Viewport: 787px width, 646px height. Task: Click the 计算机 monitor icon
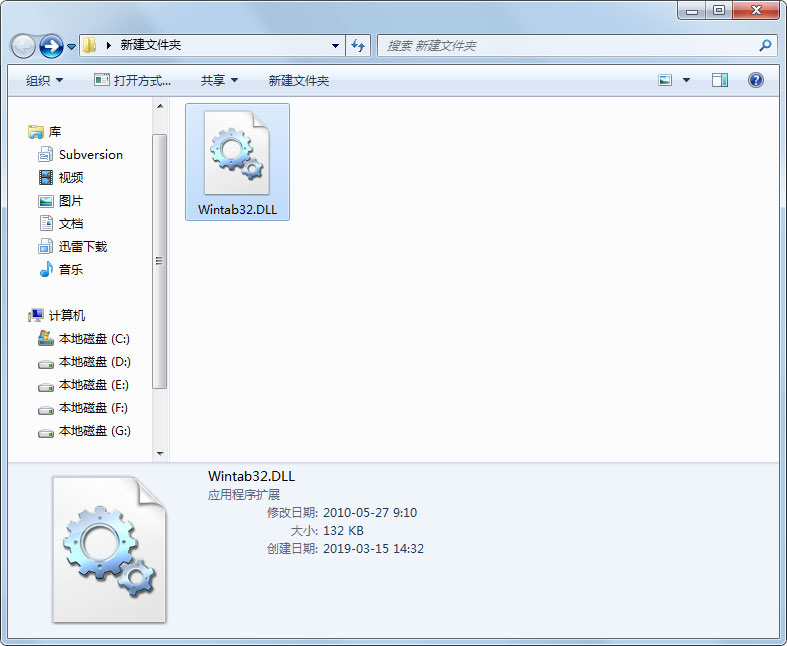[x=36, y=315]
